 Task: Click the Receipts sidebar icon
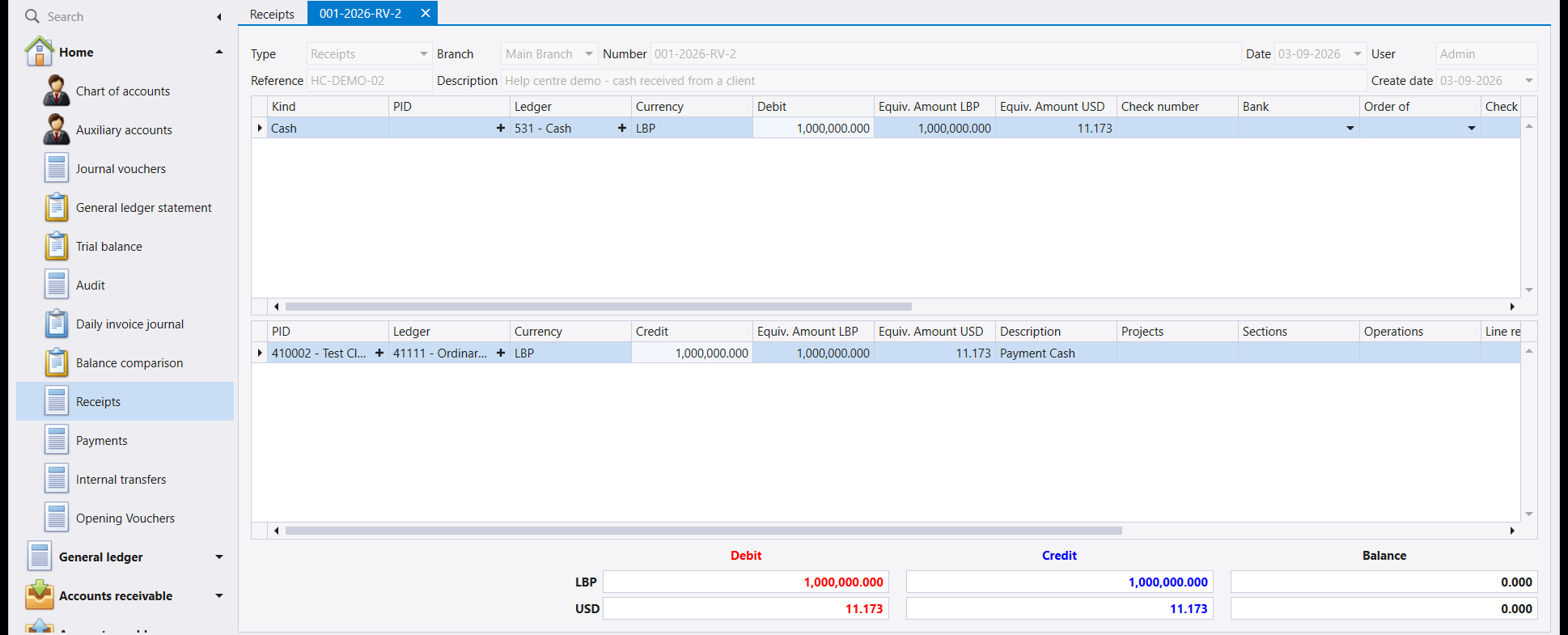(x=56, y=401)
